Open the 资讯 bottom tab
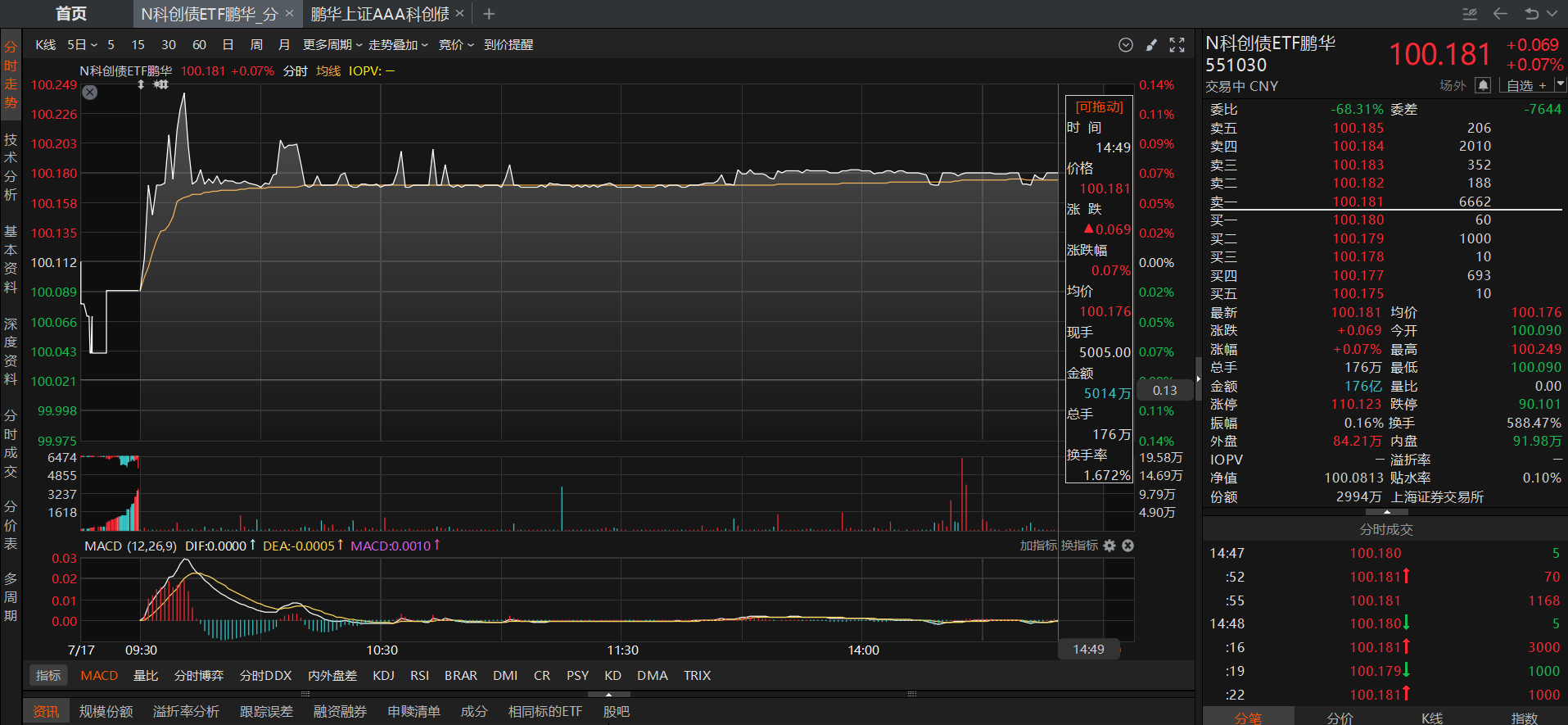1568x725 pixels. point(46,712)
